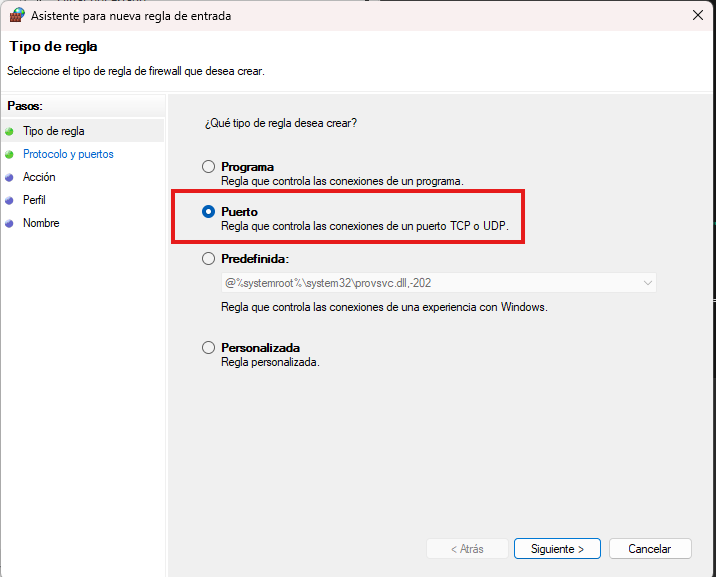Viewport: 716px width, 577px height.
Task: Expand the Predefinida rule dropdown arrow
Action: tap(647, 283)
